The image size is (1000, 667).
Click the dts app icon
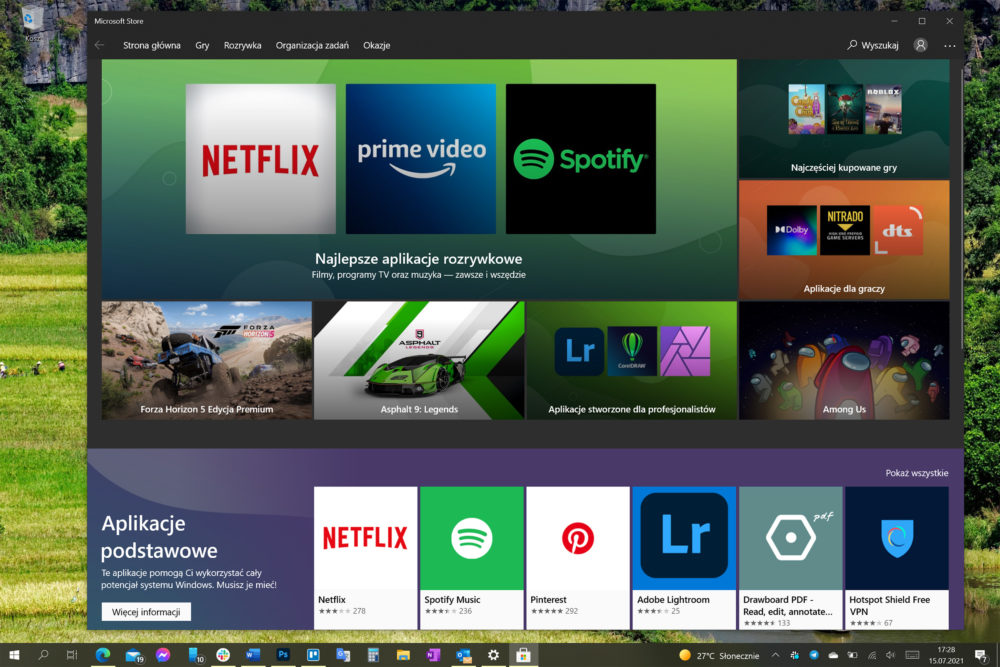[x=897, y=230]
